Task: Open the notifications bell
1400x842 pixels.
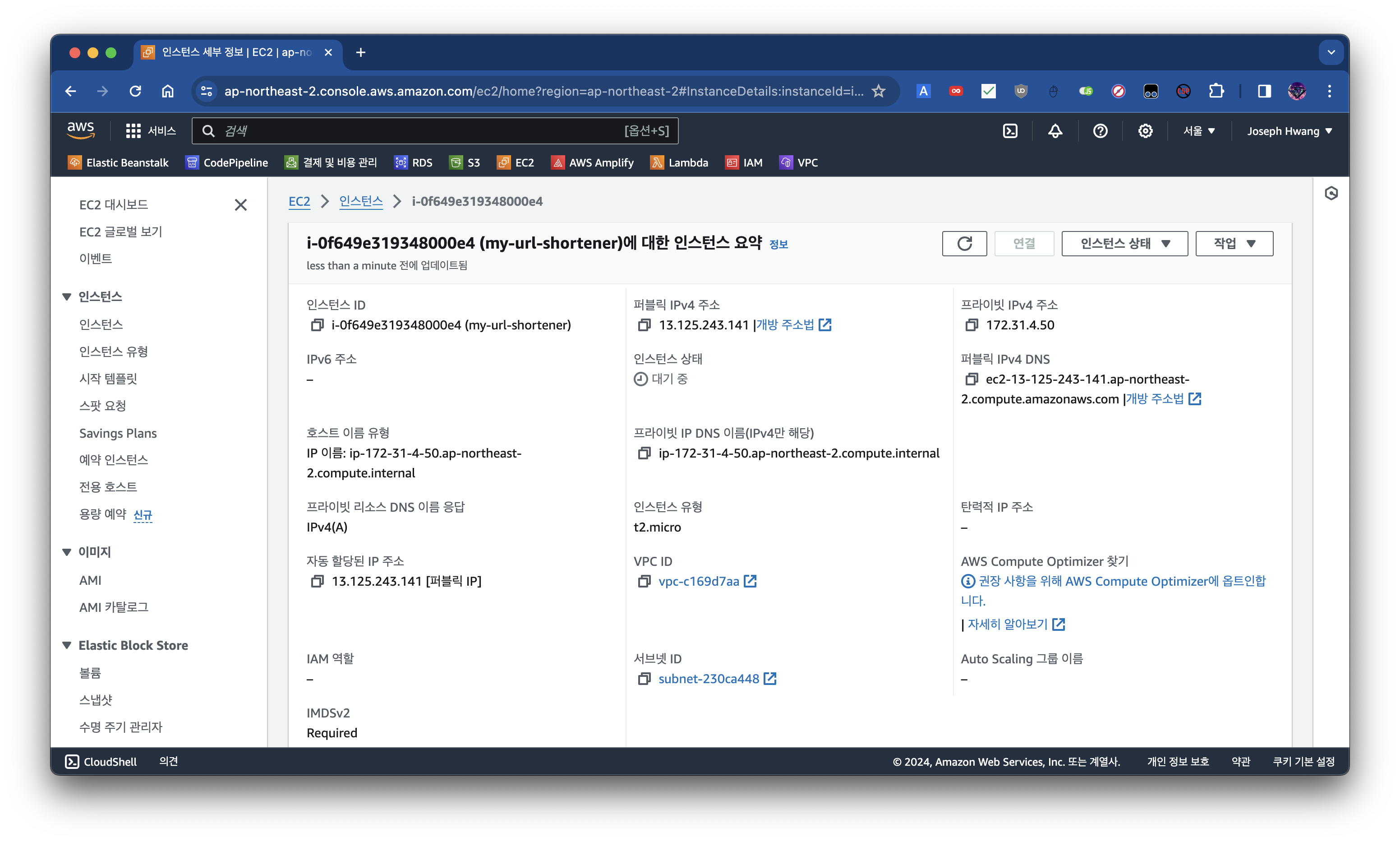Action: pyautogui.click(x=1055, y=131)
